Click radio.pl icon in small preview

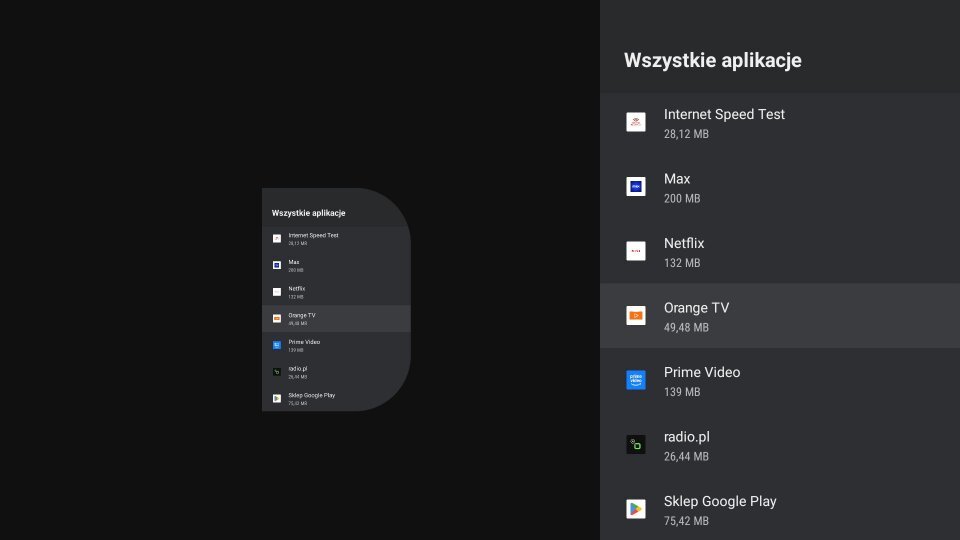277,372
